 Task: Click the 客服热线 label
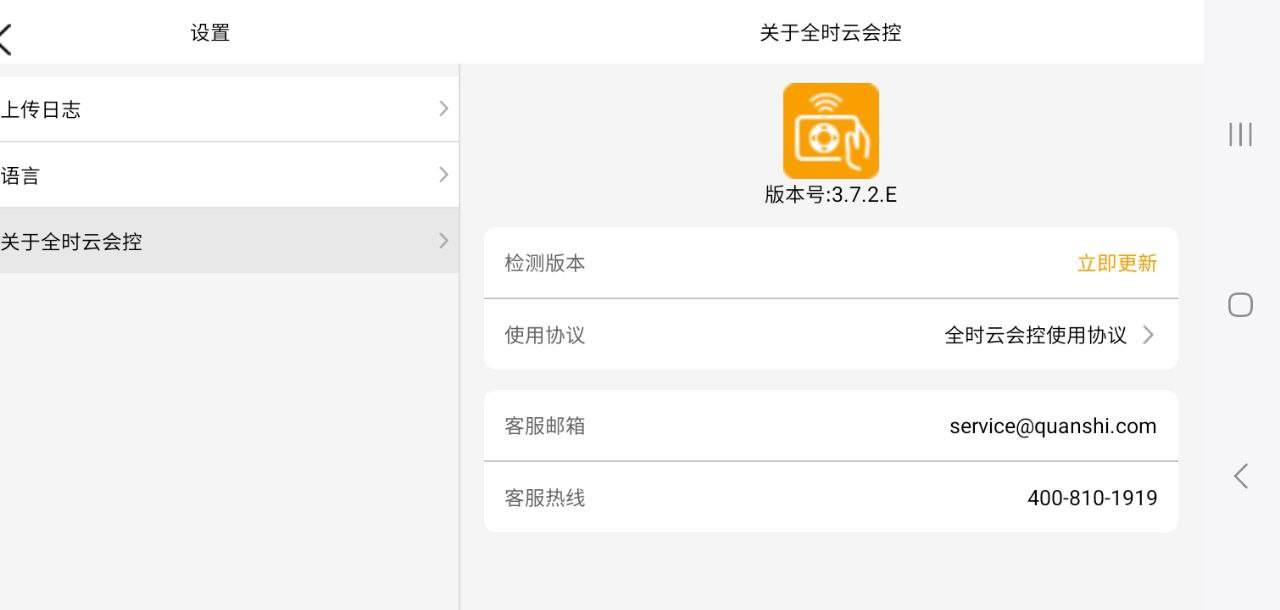click(545, 498)
